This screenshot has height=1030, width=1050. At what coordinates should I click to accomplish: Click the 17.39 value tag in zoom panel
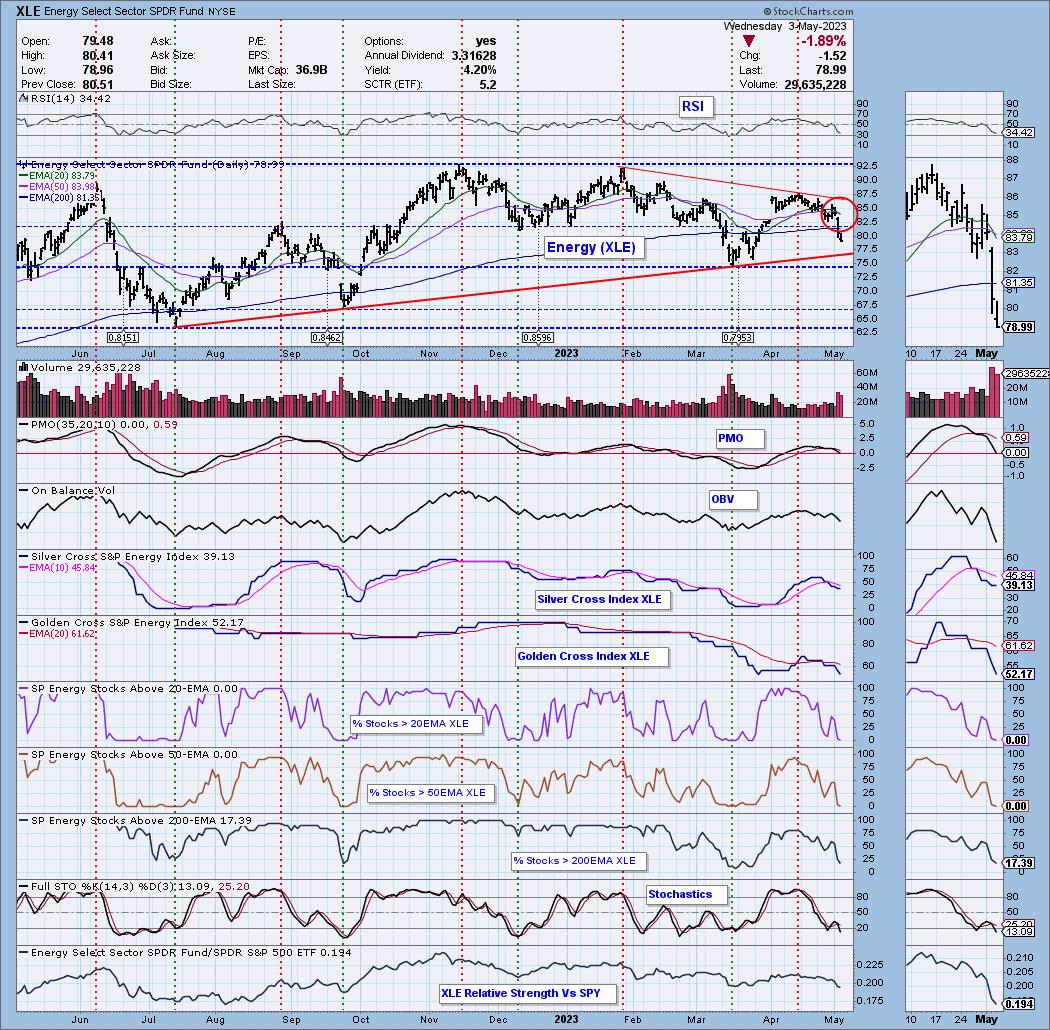[1020, 863]
